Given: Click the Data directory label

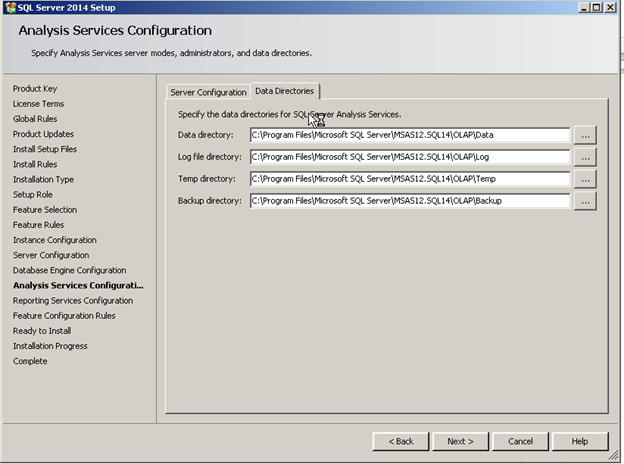Looking at the screenshot, I should [206, 135].
